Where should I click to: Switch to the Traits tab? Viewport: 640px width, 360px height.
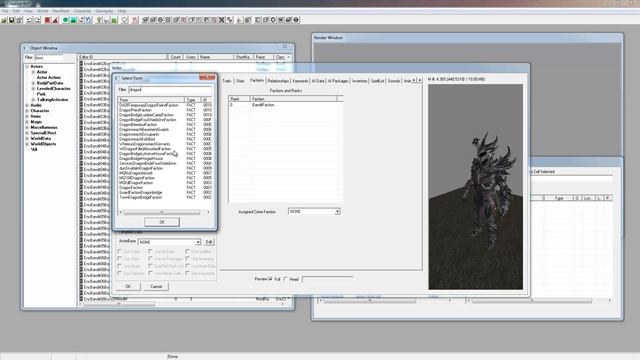click(227, 81)
